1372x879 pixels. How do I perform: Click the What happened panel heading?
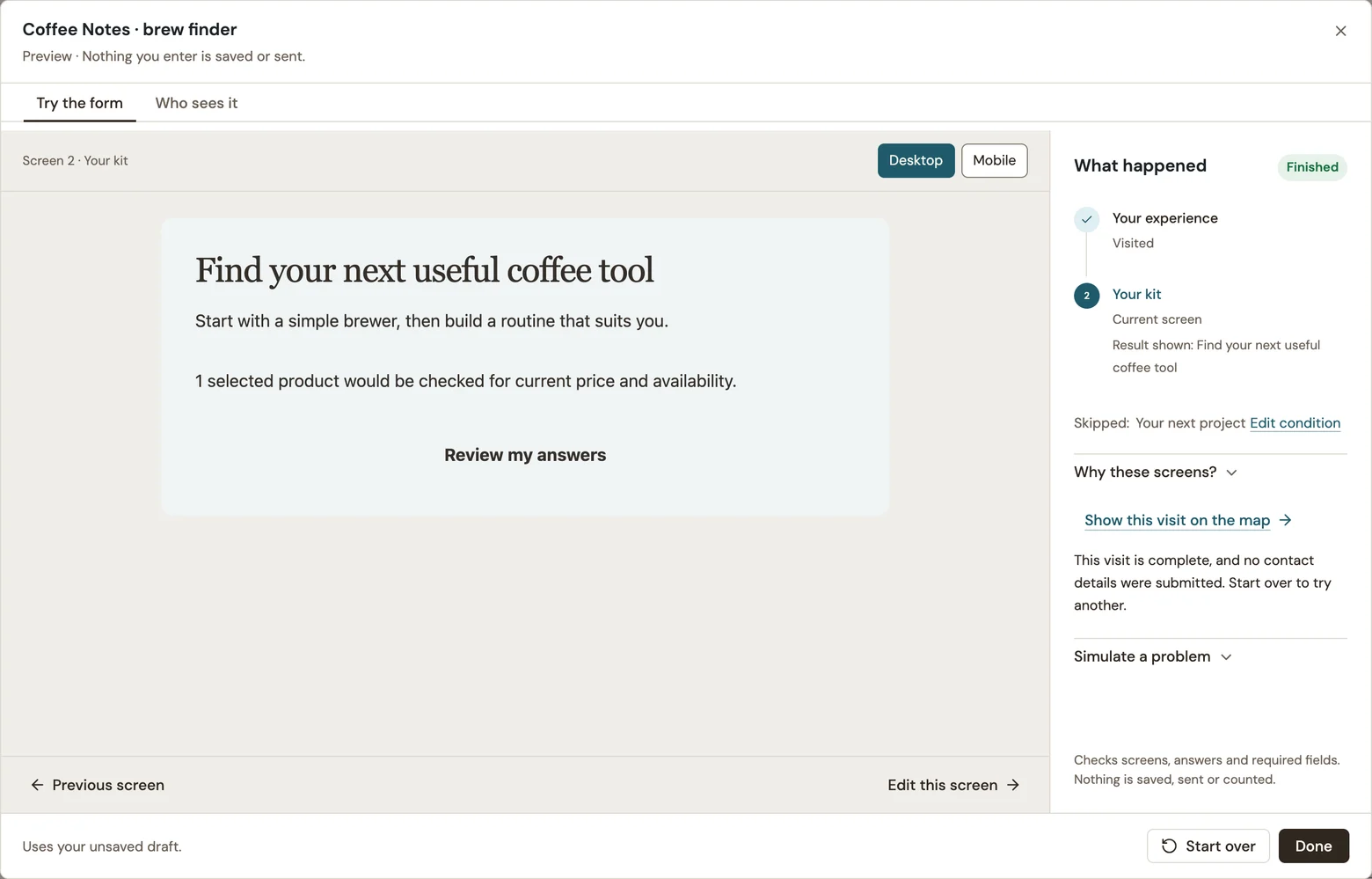point(1140,165)
